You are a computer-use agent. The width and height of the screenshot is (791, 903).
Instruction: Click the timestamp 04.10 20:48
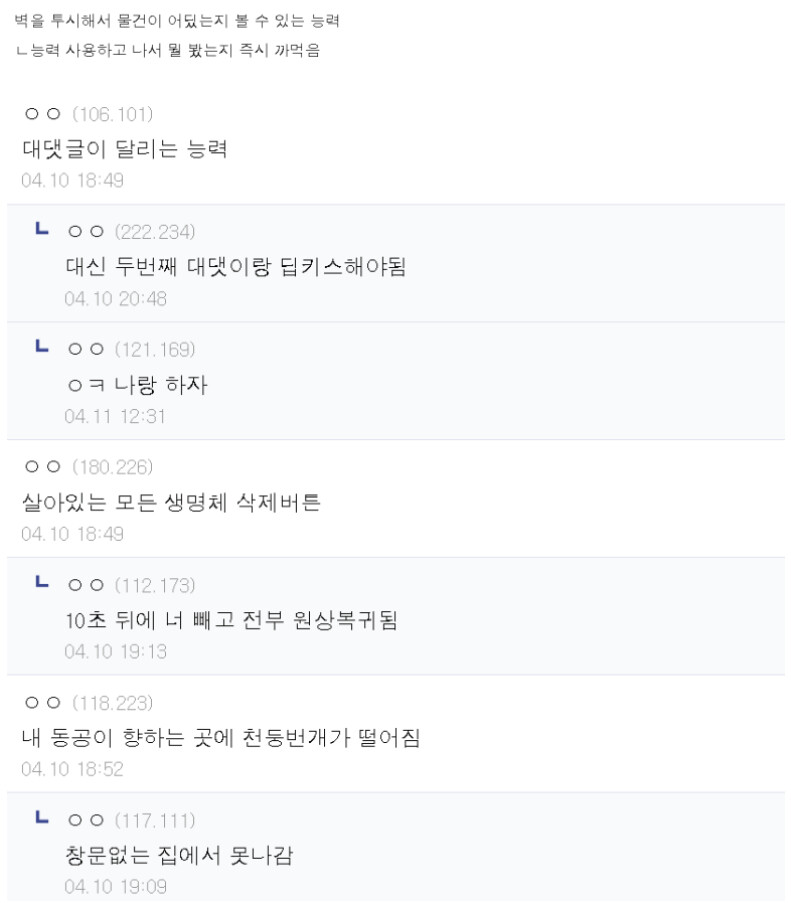pyautogui.click(x=115, y=299)
